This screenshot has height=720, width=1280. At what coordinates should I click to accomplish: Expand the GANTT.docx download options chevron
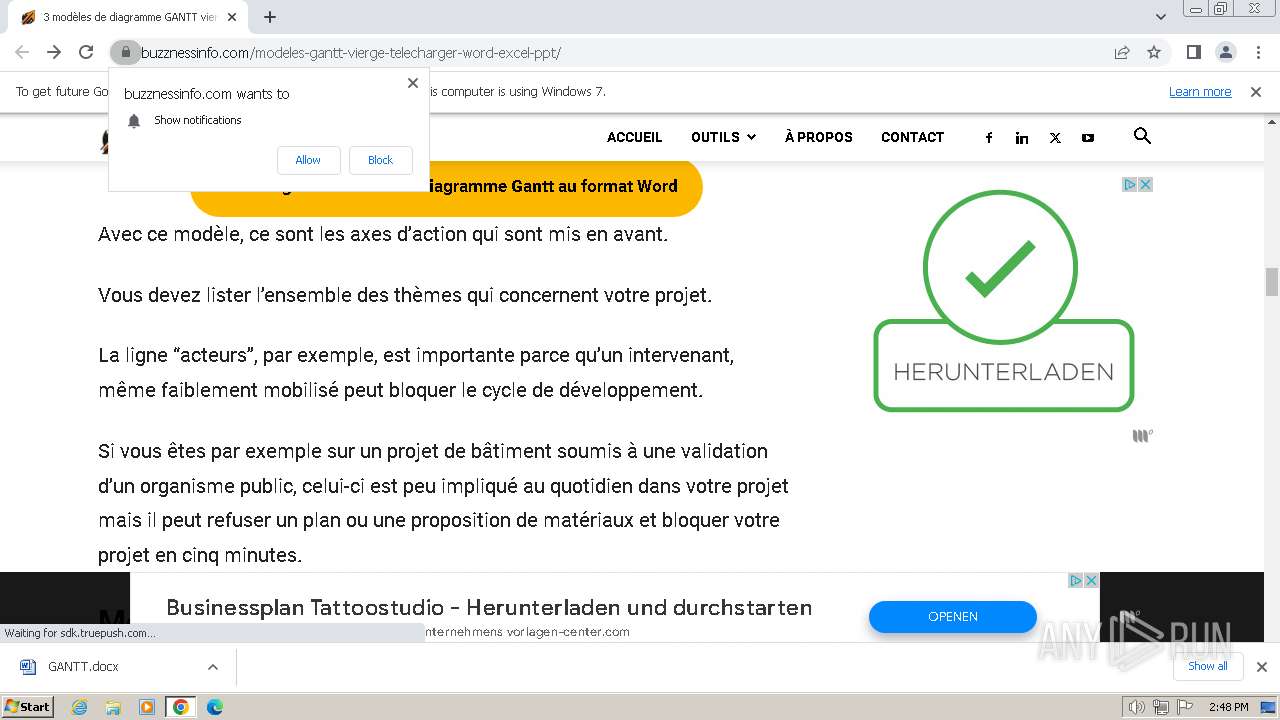(x=212, y=667)
